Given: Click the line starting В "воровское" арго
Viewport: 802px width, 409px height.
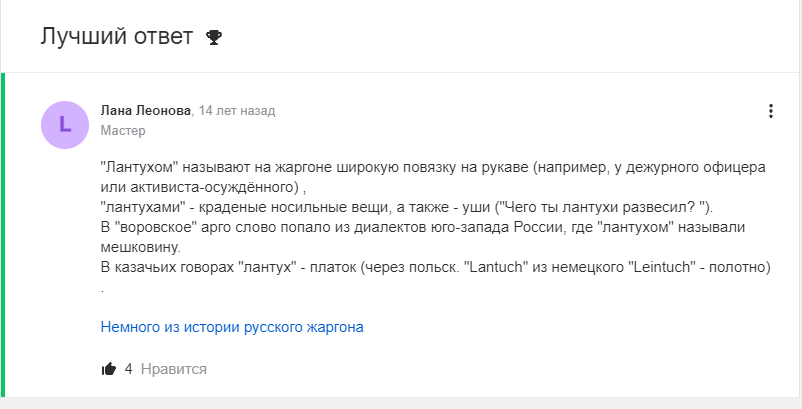Looking at the screenshot, I should pyautogui.click(x=423, y=228).
